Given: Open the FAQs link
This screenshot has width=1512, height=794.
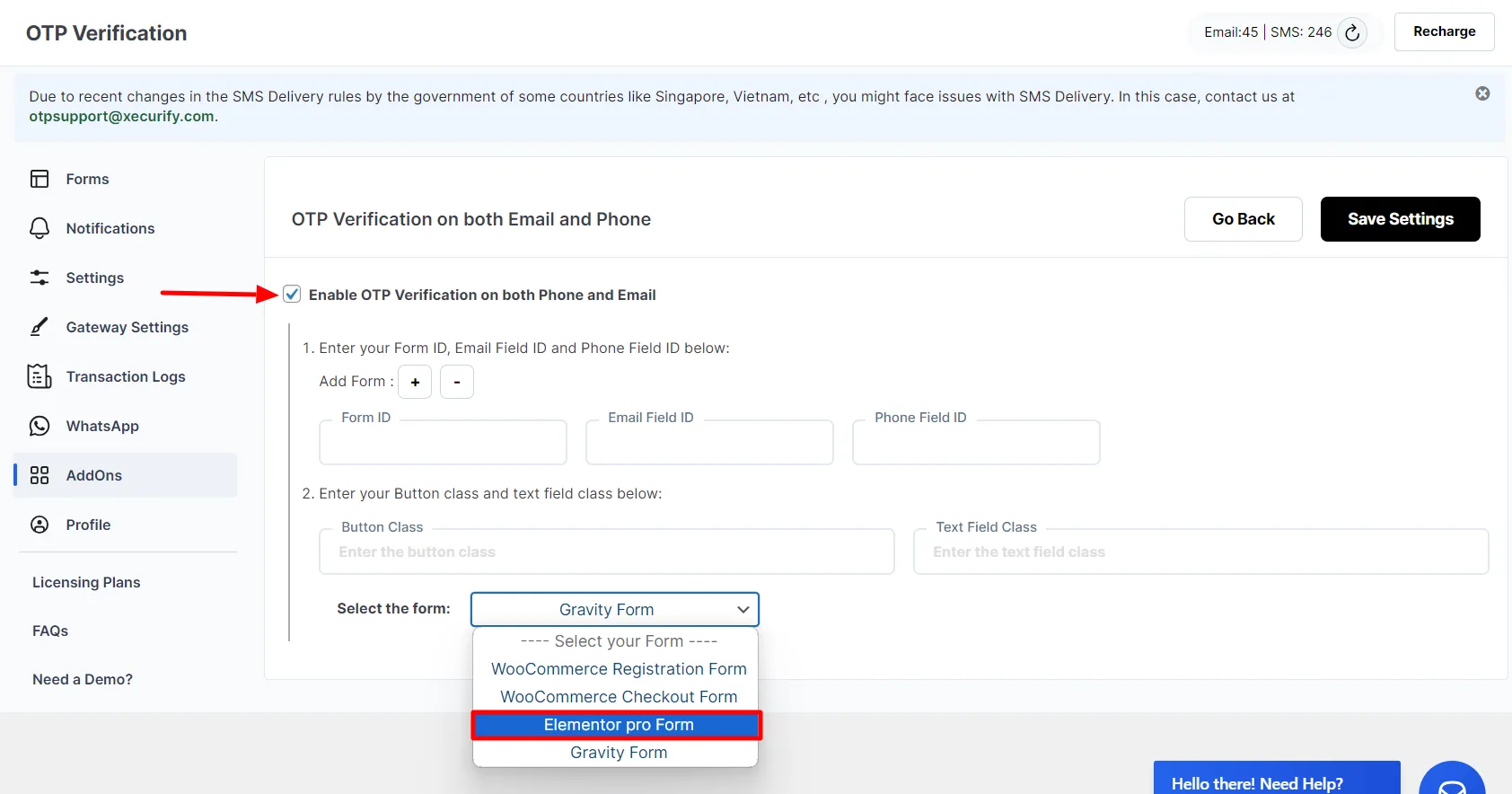Looking at the screenshot, I should (50, 631).
